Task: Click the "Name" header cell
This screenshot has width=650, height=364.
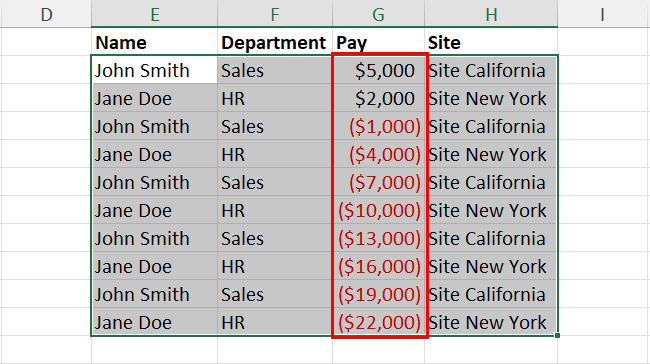Action: pos(154,42)
